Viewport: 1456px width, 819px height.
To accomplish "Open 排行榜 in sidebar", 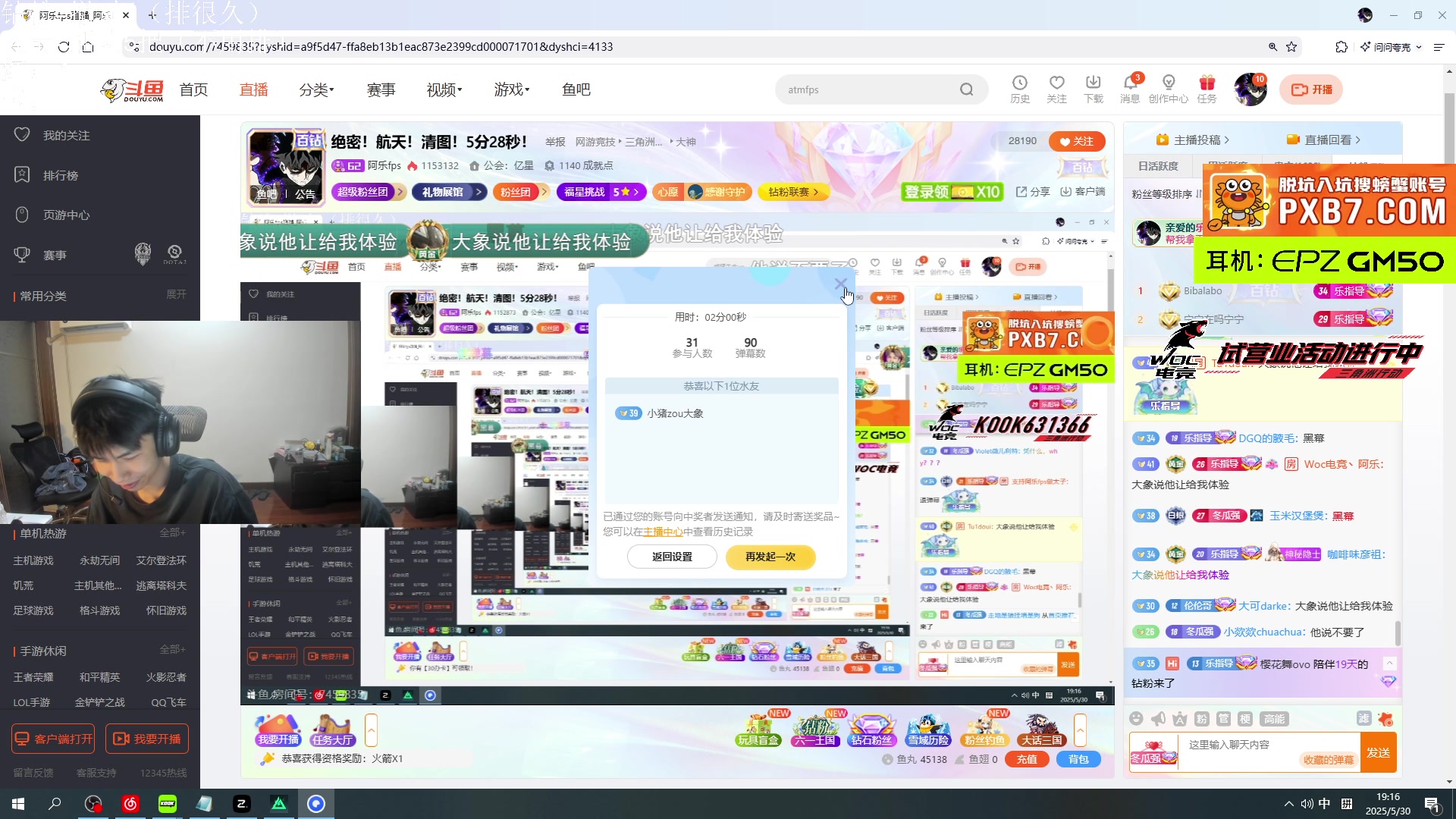I will 61,175.
